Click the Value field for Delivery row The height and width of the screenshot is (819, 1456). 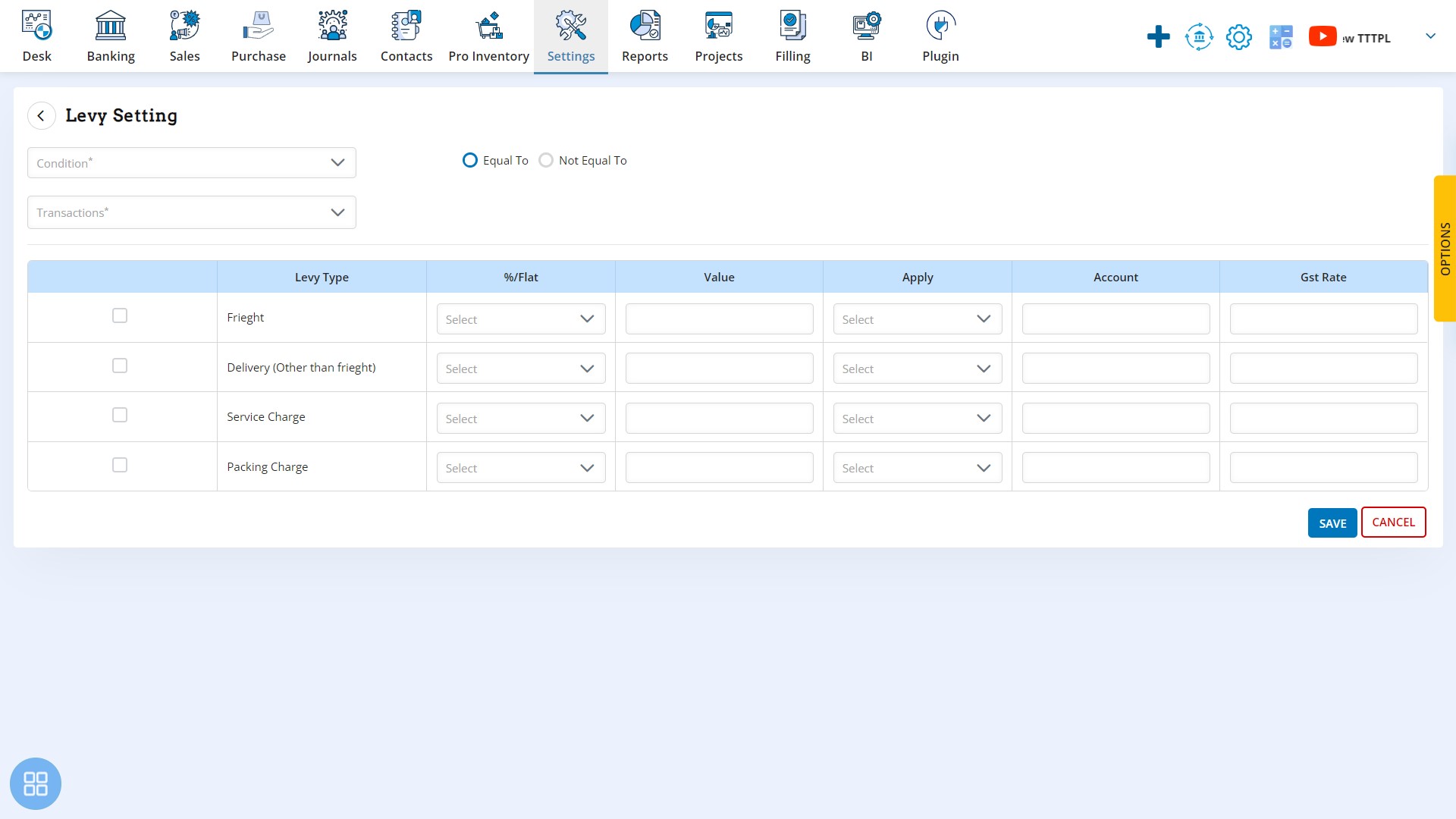pos(720,369)
